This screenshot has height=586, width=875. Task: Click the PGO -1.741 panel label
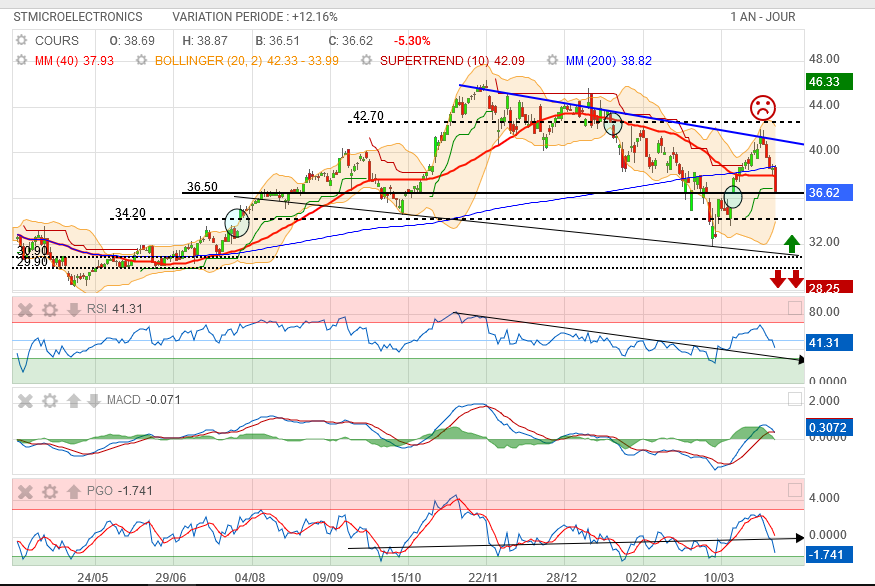tap(119, 491)
